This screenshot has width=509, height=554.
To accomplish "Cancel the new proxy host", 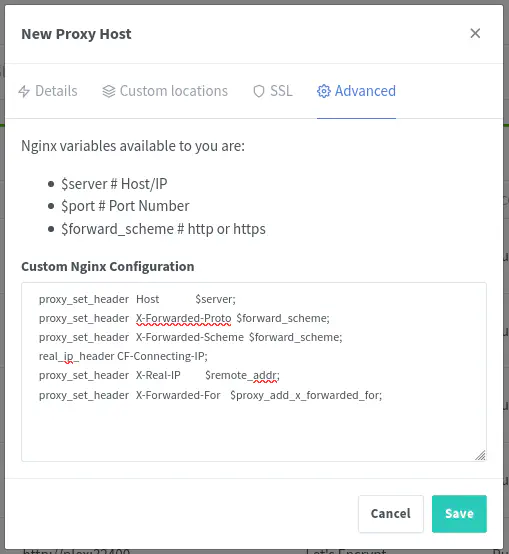I will pyautogui.click(x=391, y=513).
